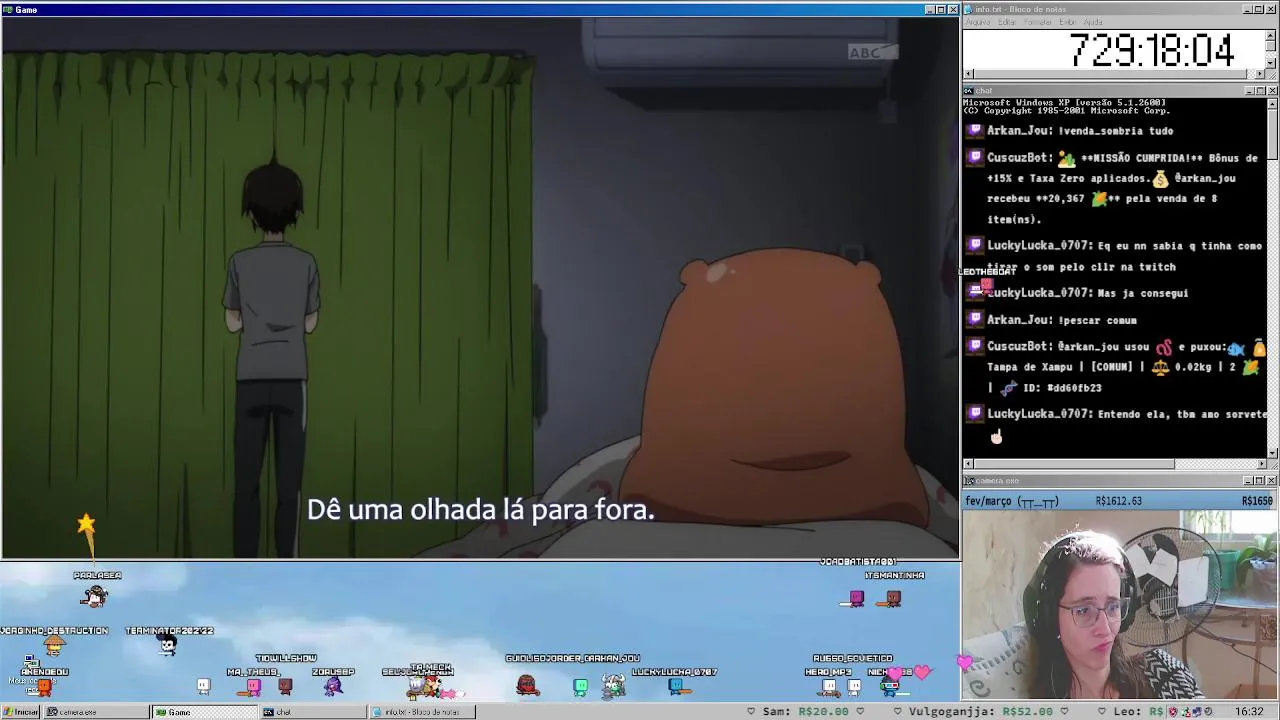Image resolution: width=1280 pixels, height=720 pixels.
Task: Click the Twitch badge beside CuscuzBot MISSÃO CUMPRIDA
Action: pyautogui.click(x=975, y=157)
